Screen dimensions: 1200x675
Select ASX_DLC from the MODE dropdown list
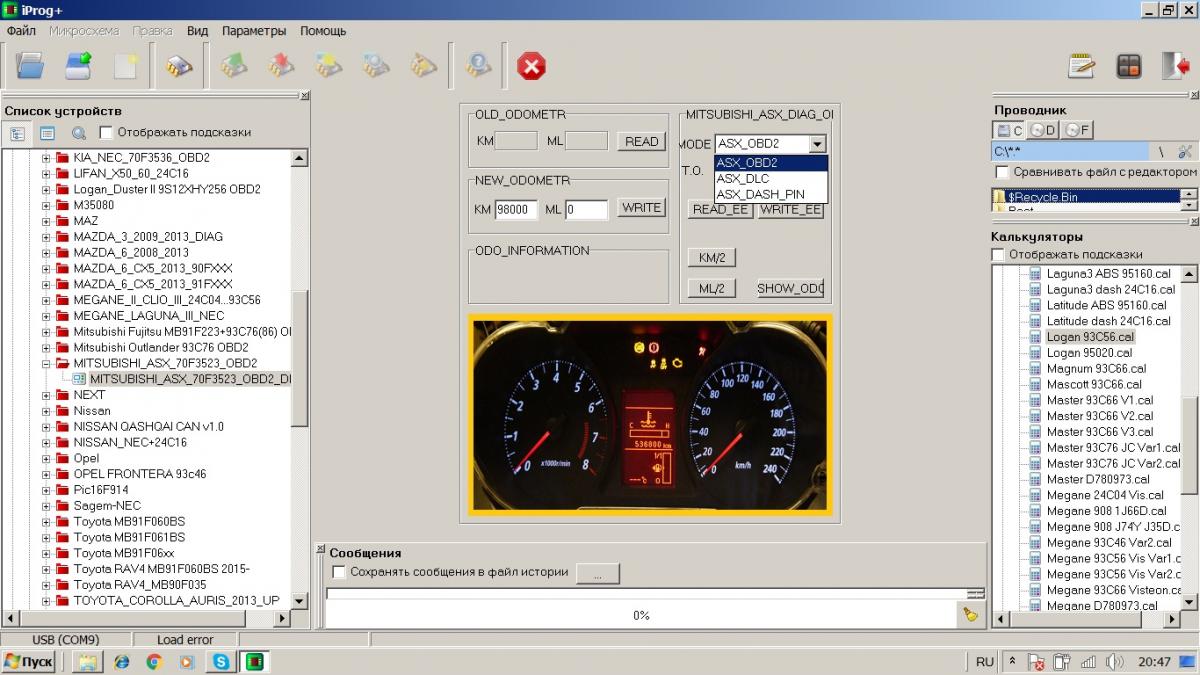743,178
